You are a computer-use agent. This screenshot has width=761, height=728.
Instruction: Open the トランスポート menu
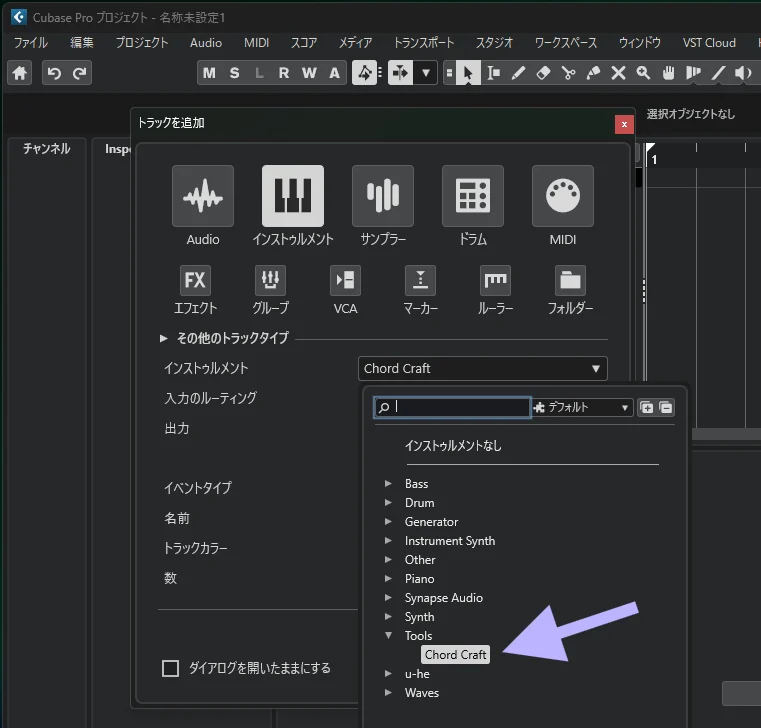424,43
